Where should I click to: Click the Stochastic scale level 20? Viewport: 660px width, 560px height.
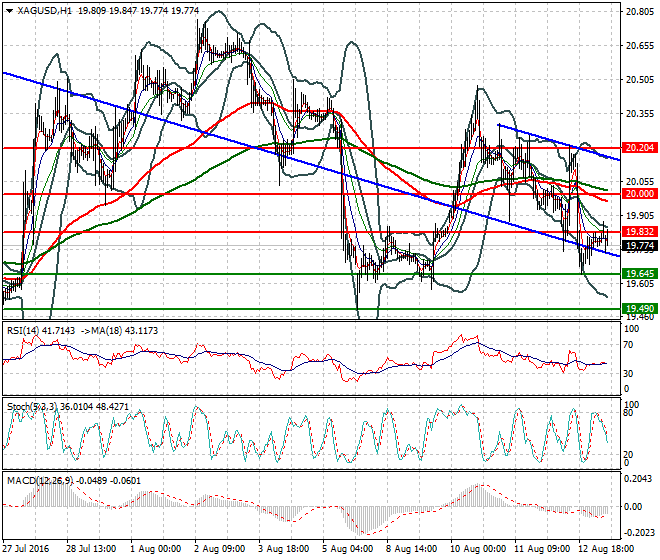pyautogui.click(x=628, y=455)
